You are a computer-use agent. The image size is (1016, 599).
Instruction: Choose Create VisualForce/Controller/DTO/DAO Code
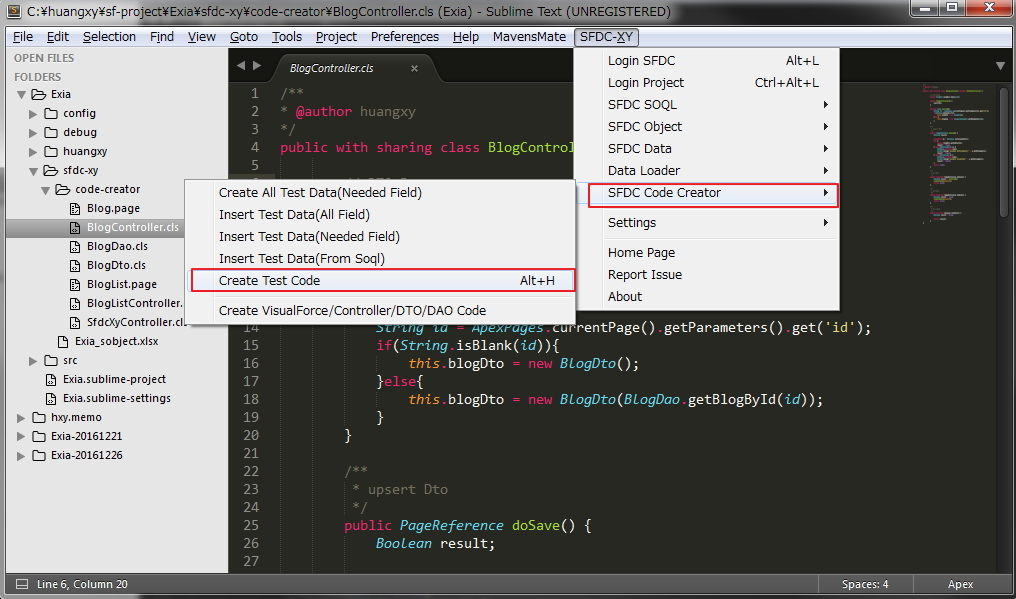point(382,311)
